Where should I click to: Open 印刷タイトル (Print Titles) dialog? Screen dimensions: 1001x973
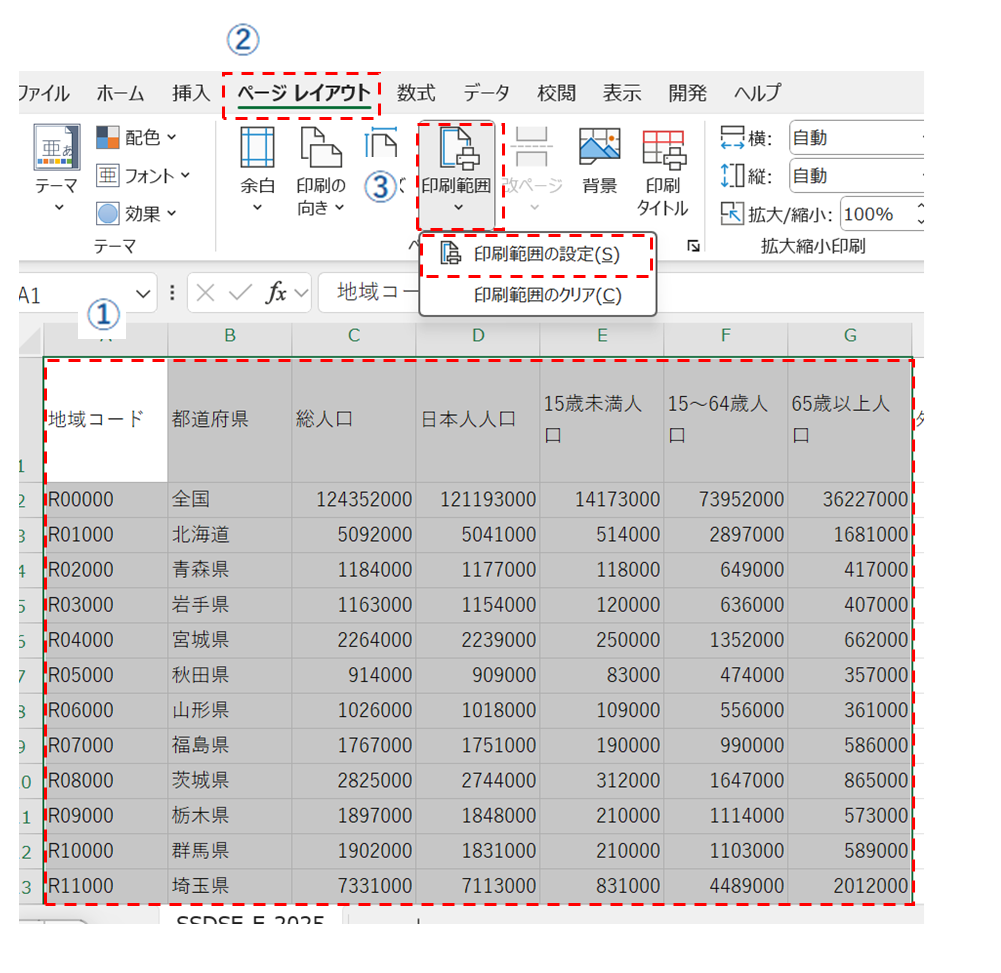tap(662, 168)
